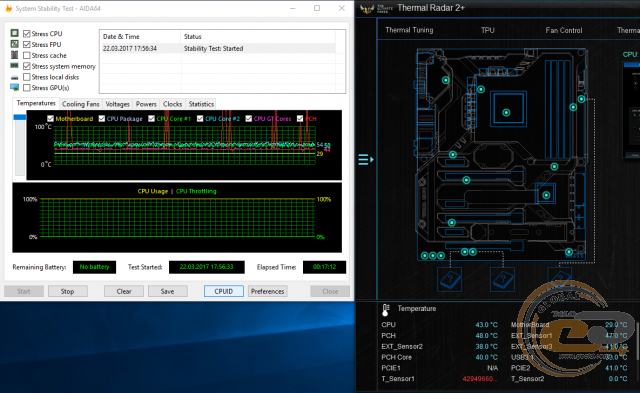
Task: Click the FPU icon beside Stress FPU
Action: [x=15, y=44]
